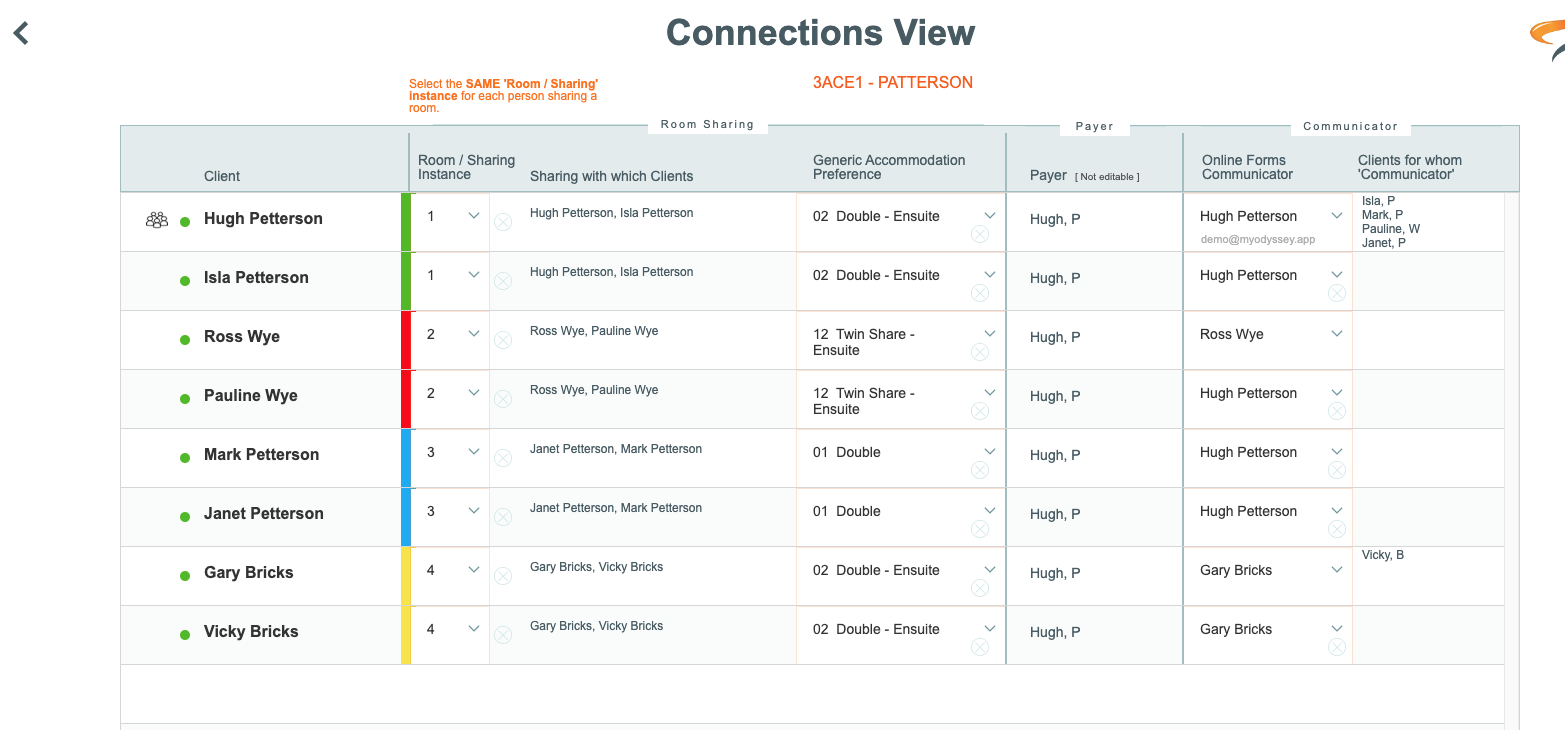Select client name Pauline Wye
Viewport: 1565px width, 730px height.
(x=251, y=396)
